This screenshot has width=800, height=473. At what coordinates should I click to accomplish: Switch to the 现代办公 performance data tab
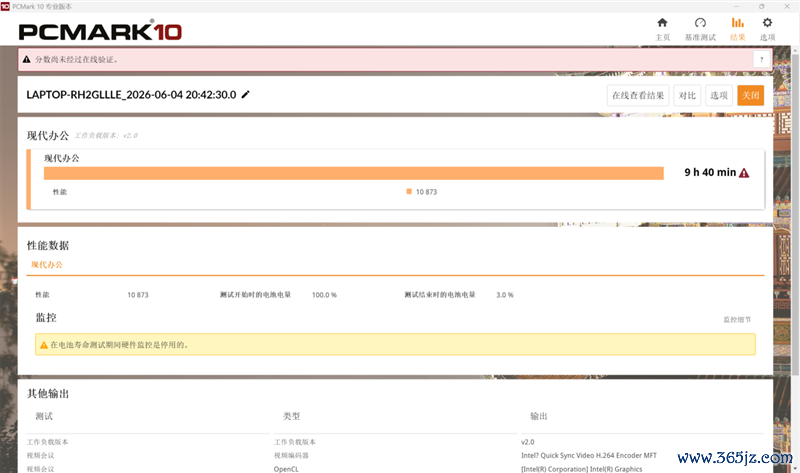click(47, 264)
